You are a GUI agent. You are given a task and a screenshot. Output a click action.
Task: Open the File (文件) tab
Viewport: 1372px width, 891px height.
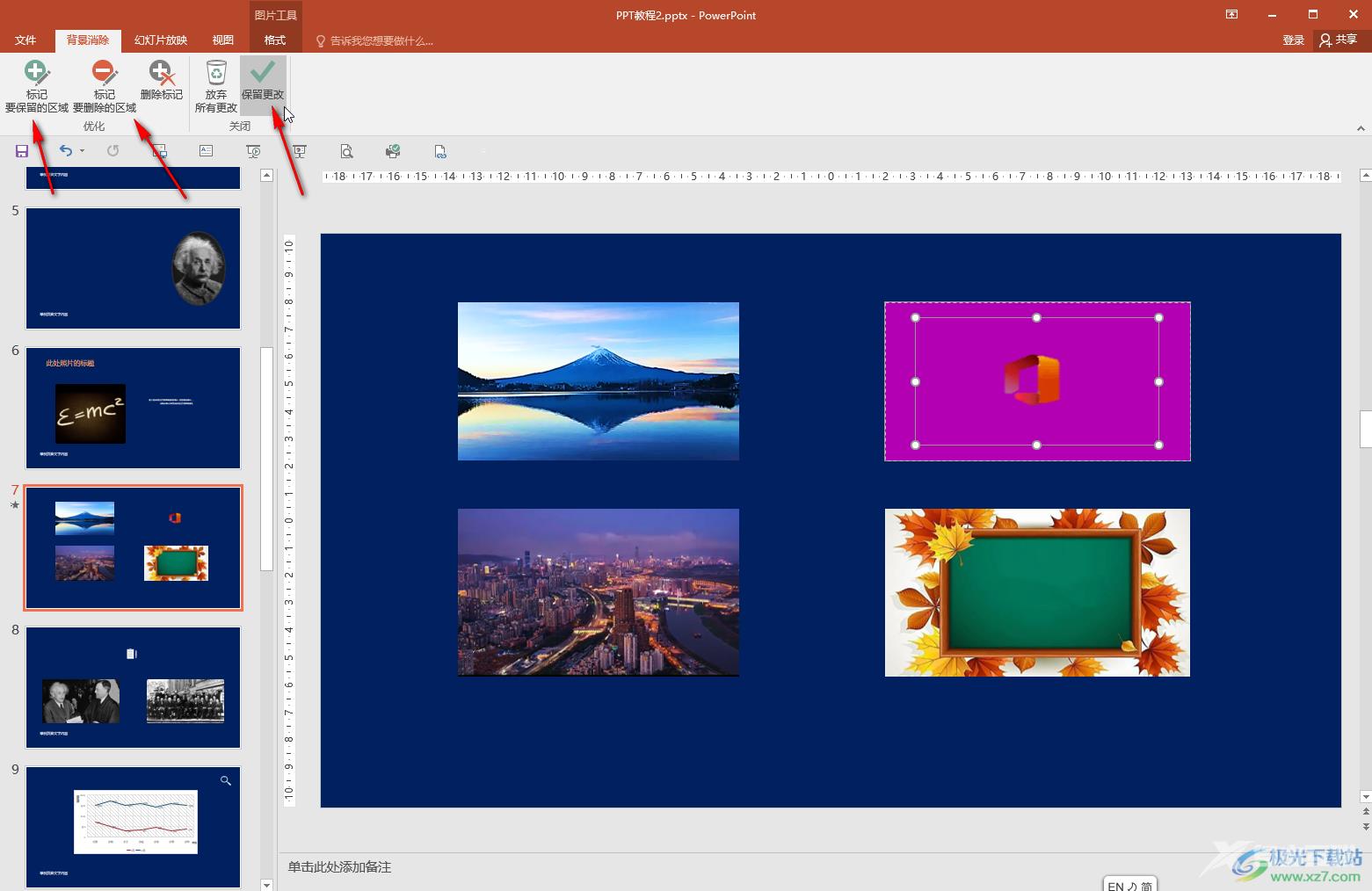(25, 40)
